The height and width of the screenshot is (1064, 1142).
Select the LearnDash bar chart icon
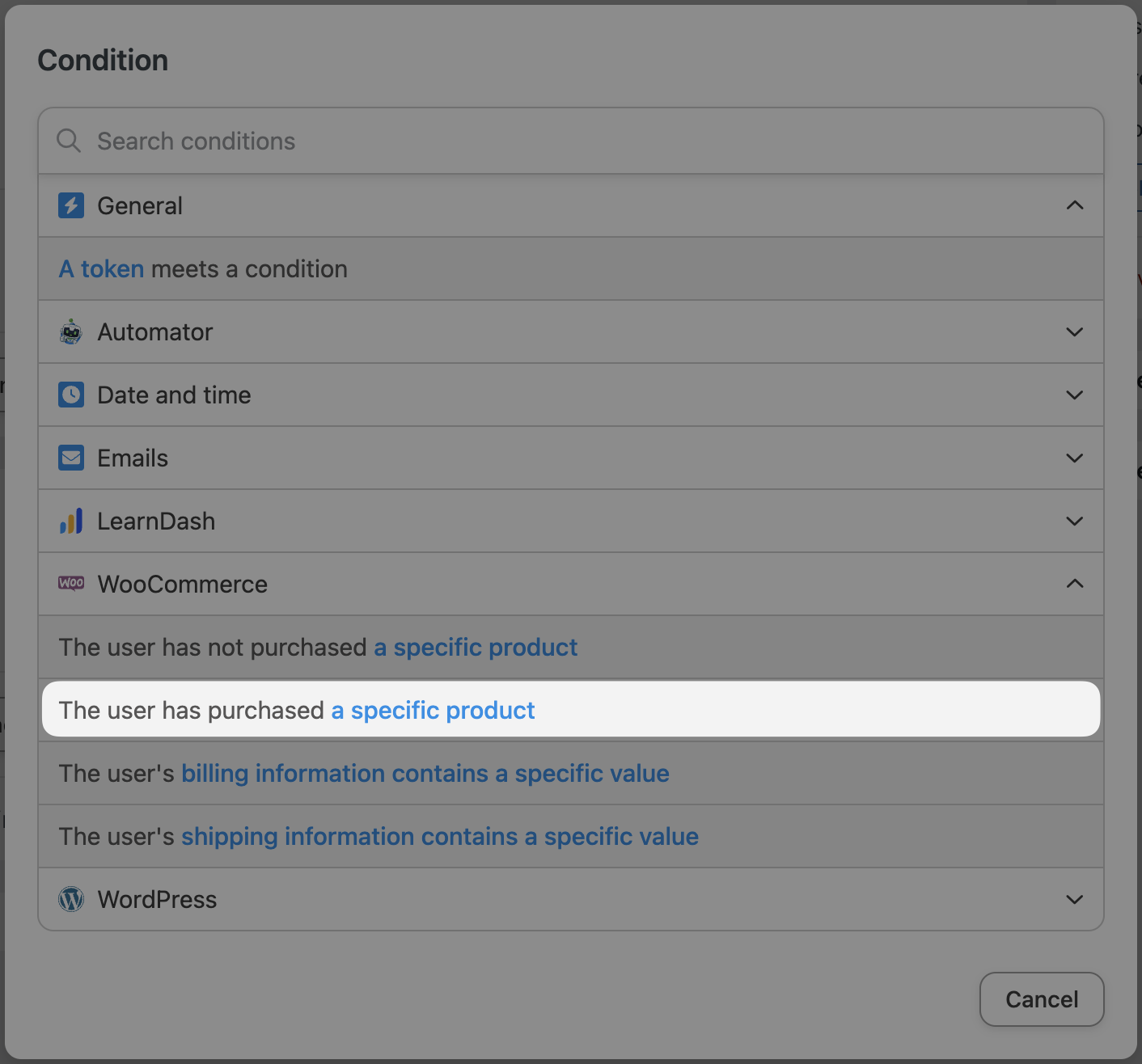[71, 521]
